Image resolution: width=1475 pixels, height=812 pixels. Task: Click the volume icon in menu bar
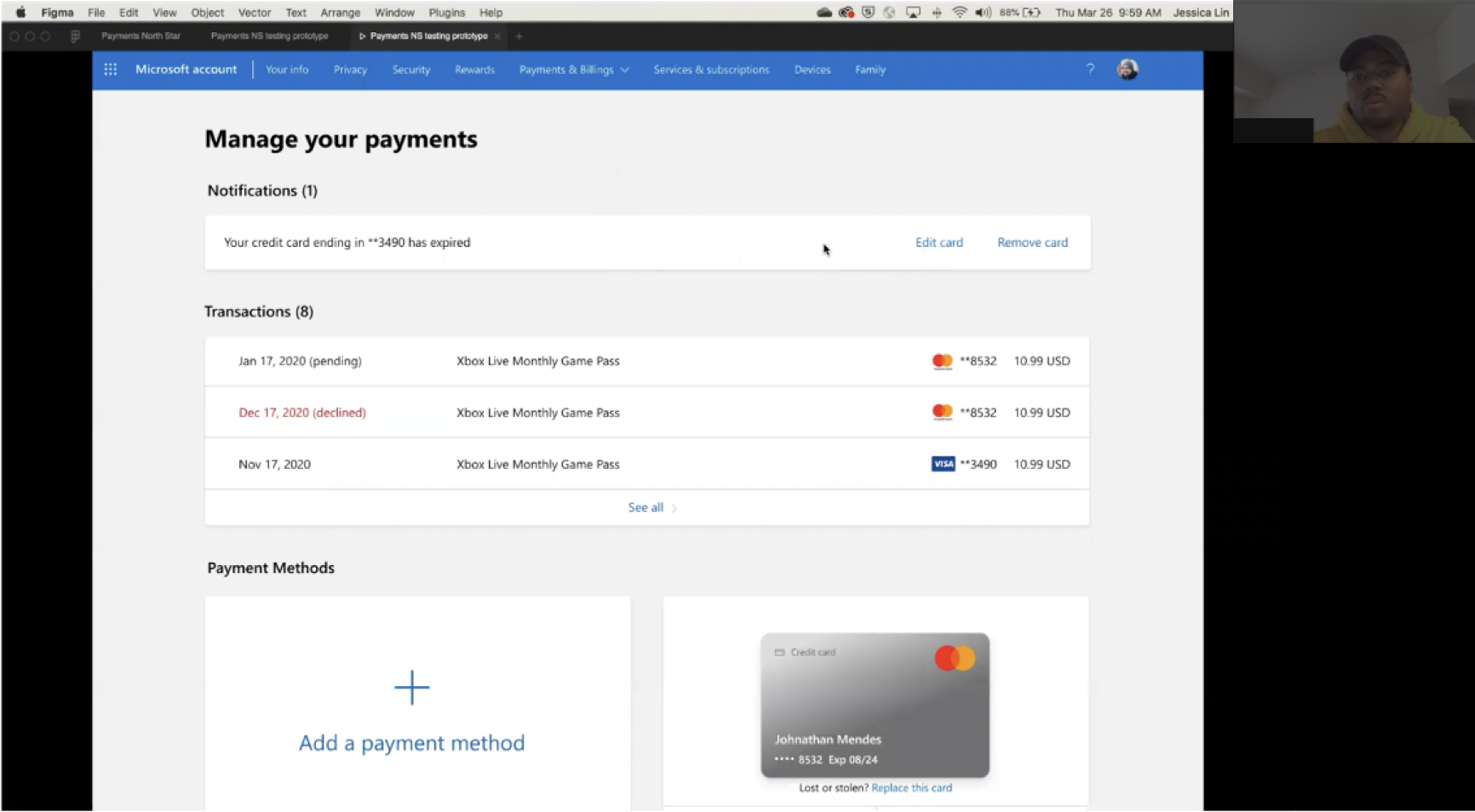(983, 12)
